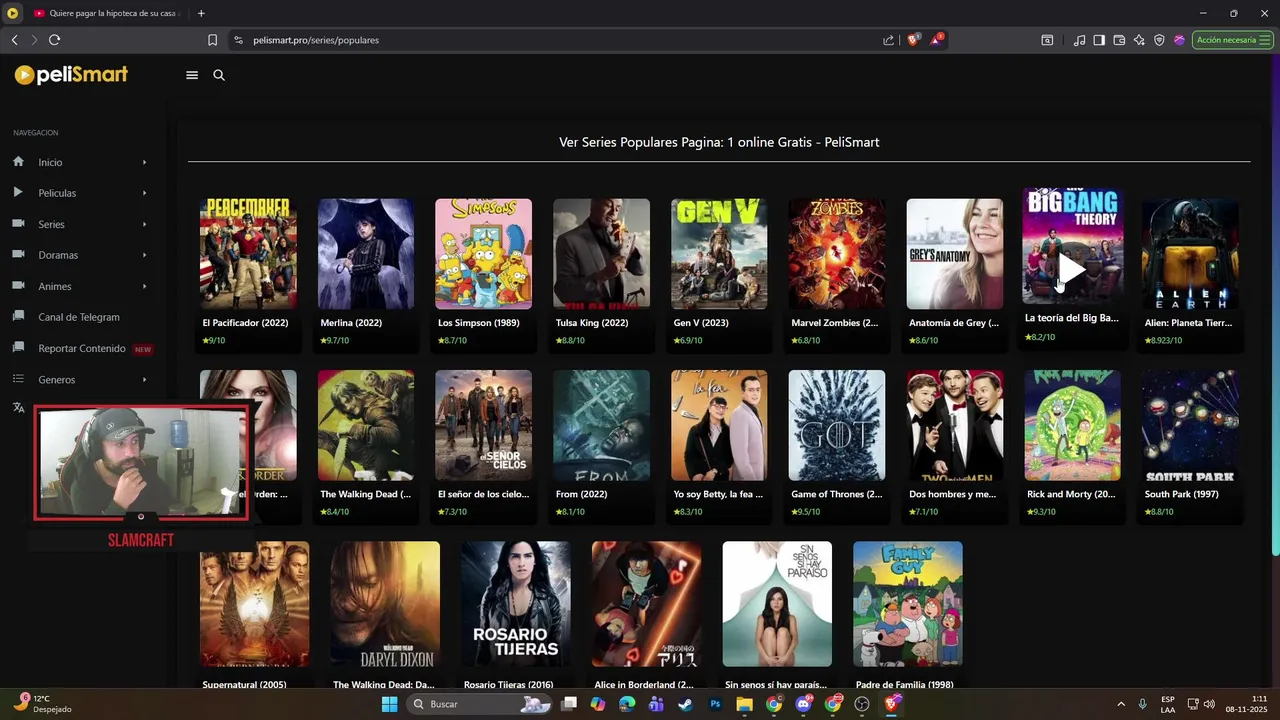Click the share icon in the address bar
1280x720 pixels.
888,40
